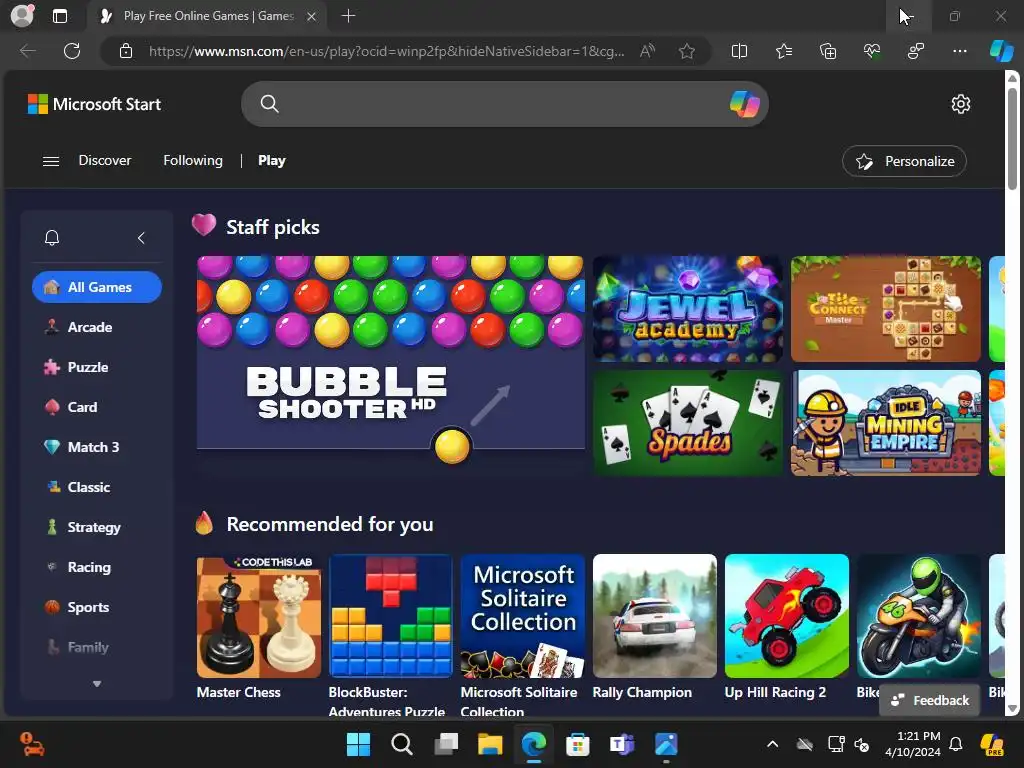Open Microsoft Store from taskbar
Screen dimensions: 1024x768
coord(577,744)
